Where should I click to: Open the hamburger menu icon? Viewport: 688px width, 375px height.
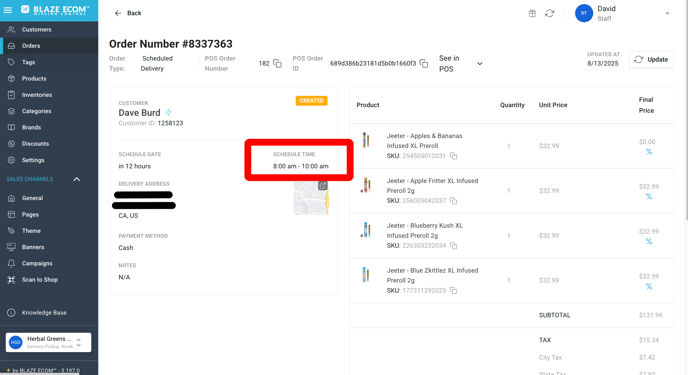[x=7, y=10]
